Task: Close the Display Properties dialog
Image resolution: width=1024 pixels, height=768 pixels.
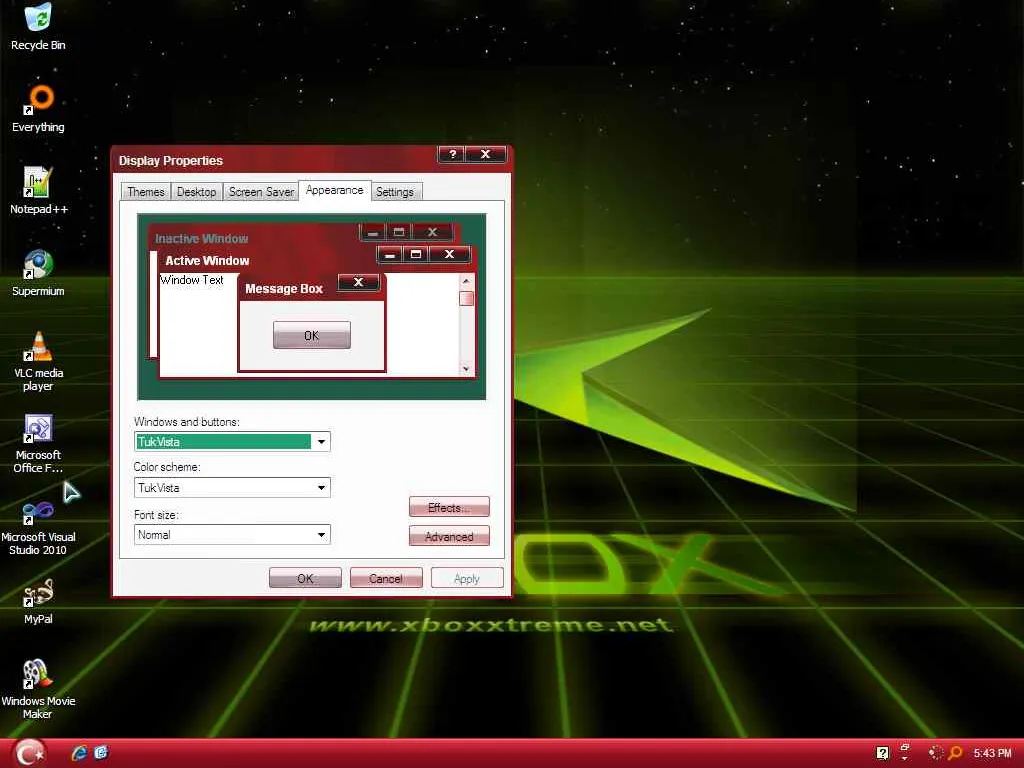Action: pyautogui.click(x=485, y=154)
